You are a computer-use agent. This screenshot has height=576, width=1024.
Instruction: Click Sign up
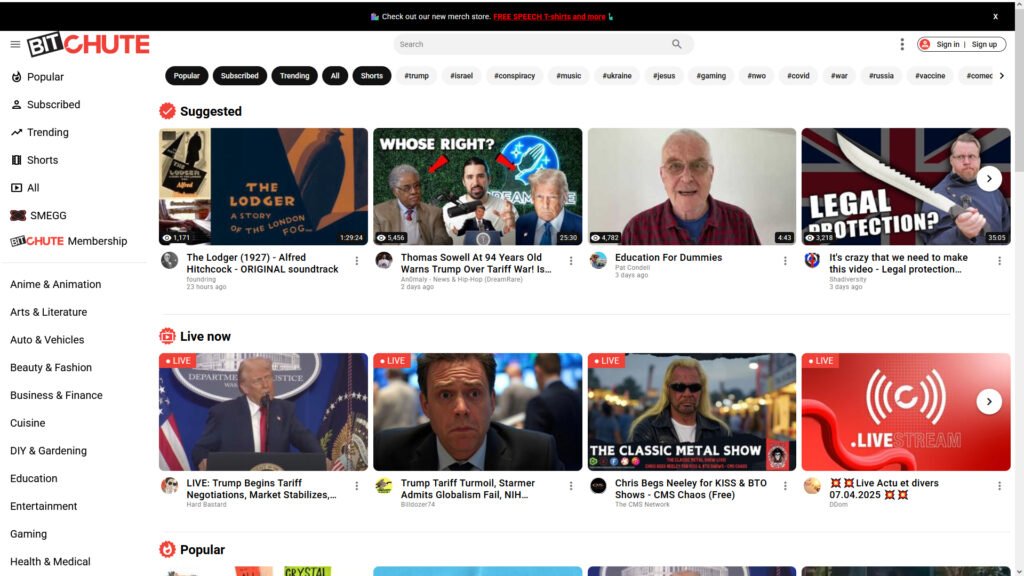pyautogui.click(x=984, y=44)
